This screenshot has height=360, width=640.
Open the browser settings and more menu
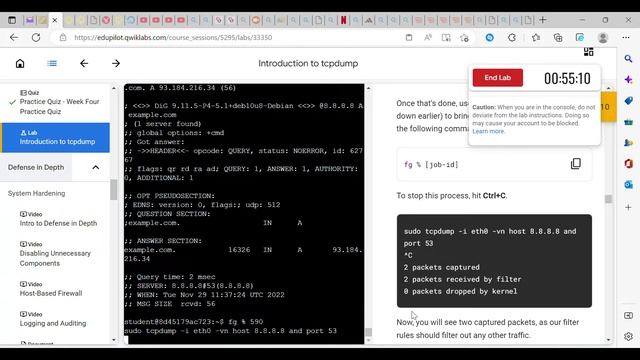(626, 38)
